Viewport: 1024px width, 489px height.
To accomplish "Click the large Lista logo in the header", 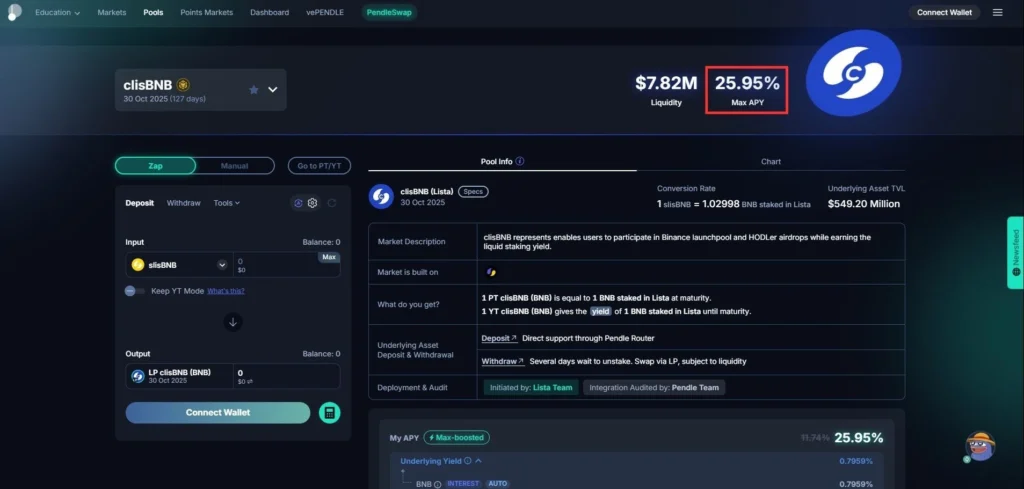I will click(854, 72).
